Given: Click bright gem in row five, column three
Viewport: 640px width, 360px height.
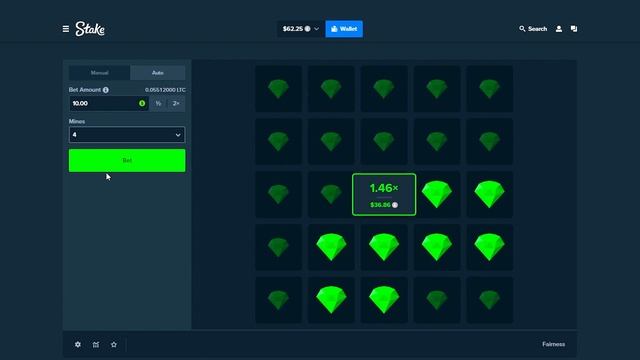Looking at the screenshot, I should (x=384, y=300).
